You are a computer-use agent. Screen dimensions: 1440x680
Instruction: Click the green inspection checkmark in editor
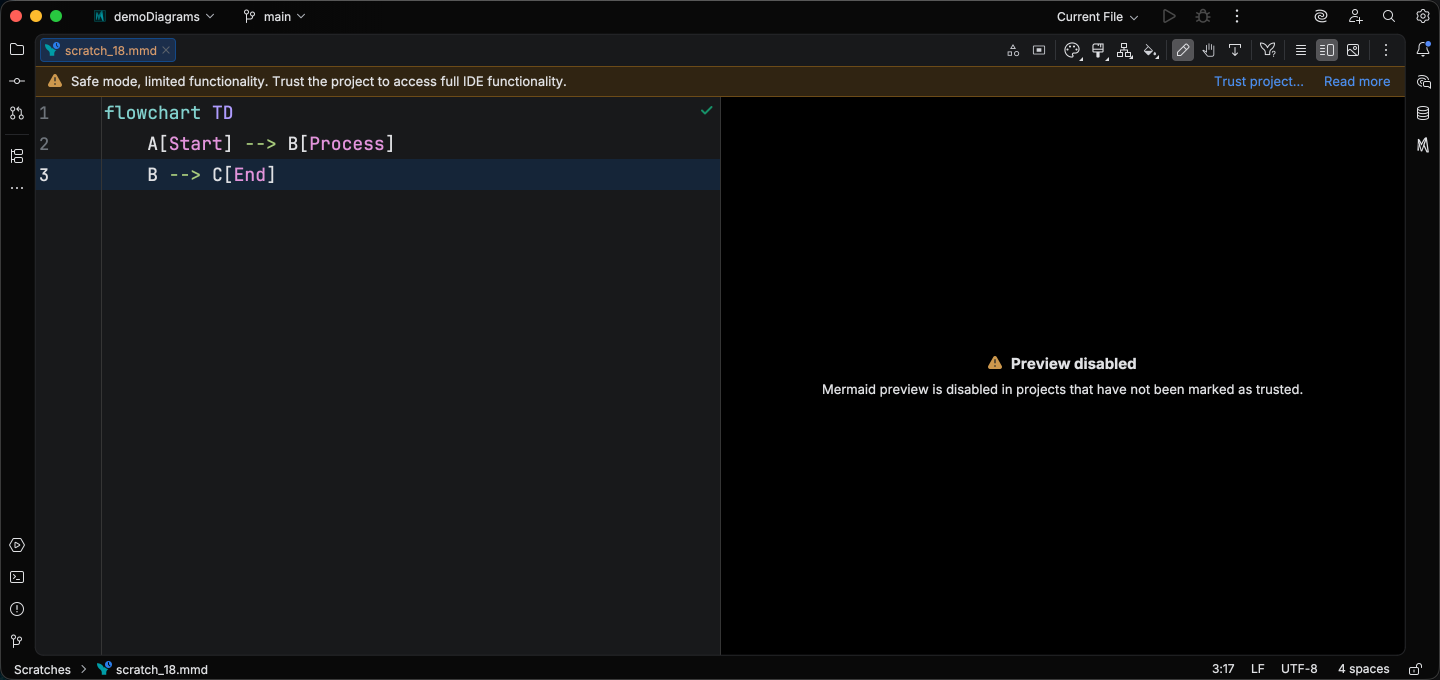point(707,110)
